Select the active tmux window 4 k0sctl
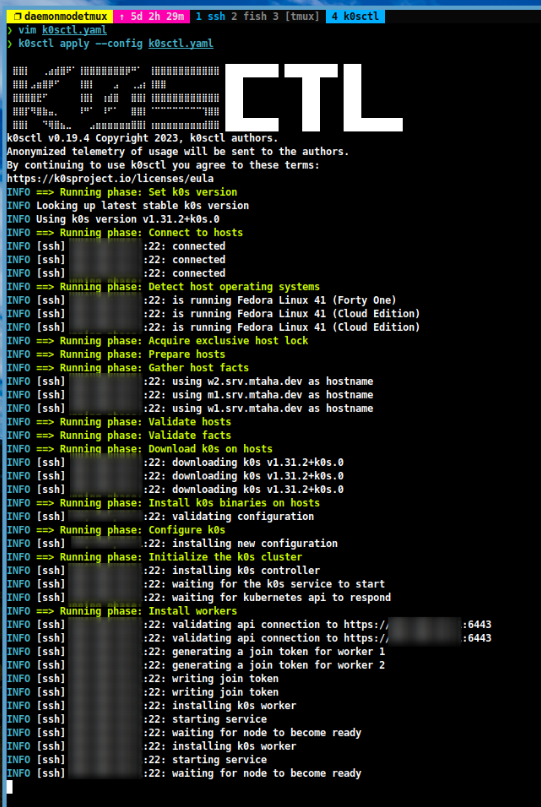Image resolution: width=541 pixels, height=807 pixels. click(x=355, y=16)
